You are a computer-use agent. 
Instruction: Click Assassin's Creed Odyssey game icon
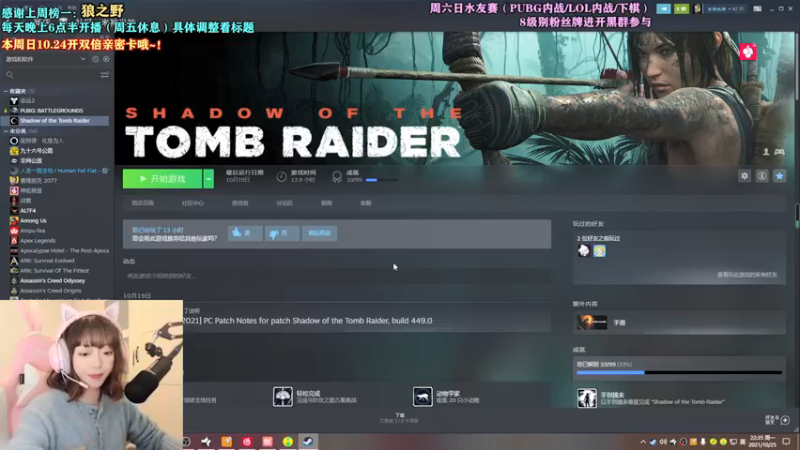14,281
